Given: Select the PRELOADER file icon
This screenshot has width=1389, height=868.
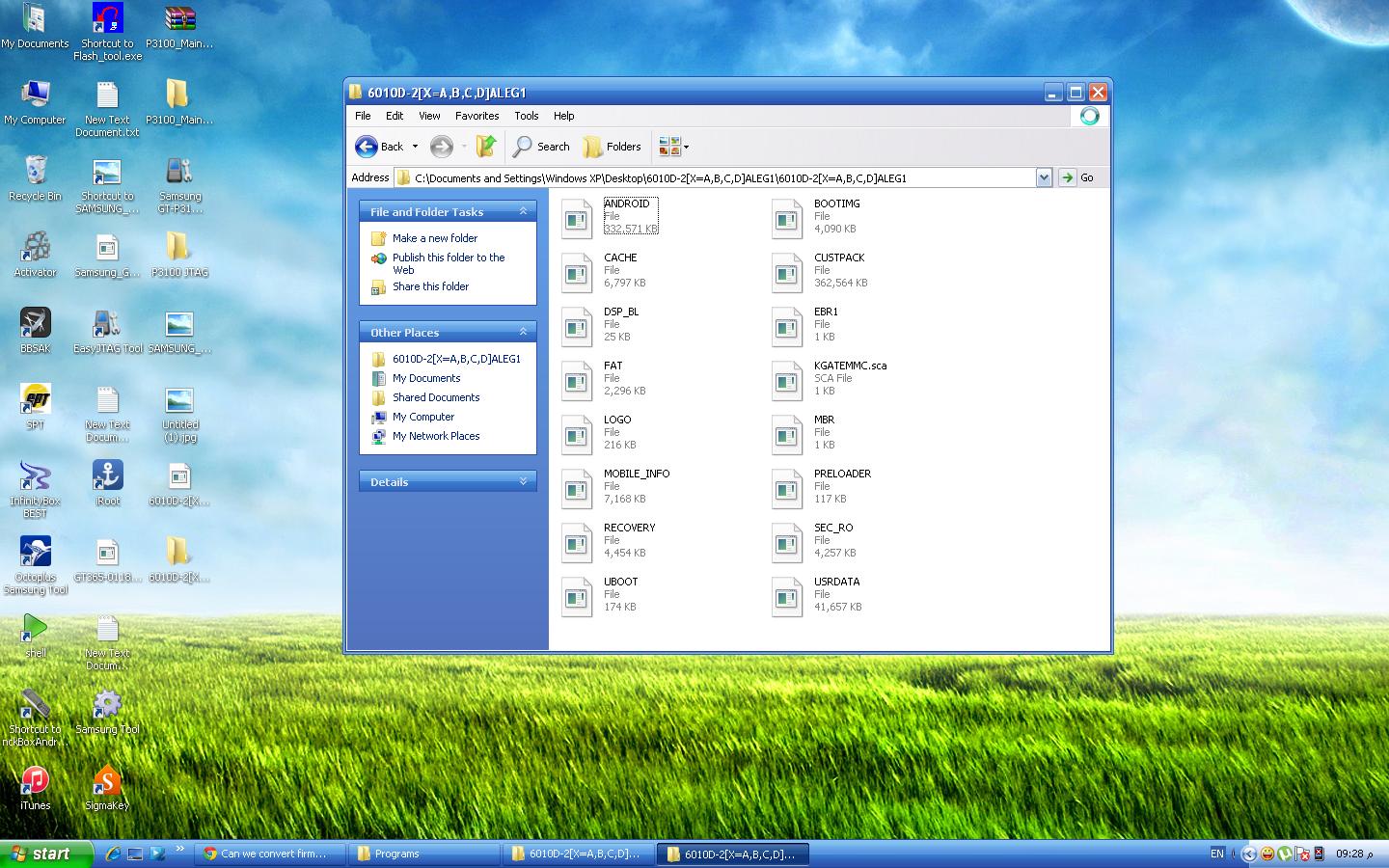Looking at the screenshot, I should [787, 489].
